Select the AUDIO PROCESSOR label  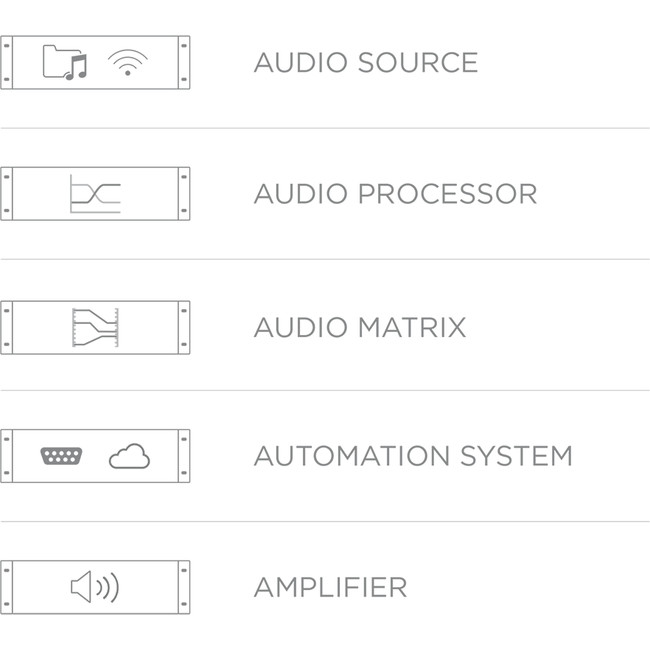click(395, 194)
